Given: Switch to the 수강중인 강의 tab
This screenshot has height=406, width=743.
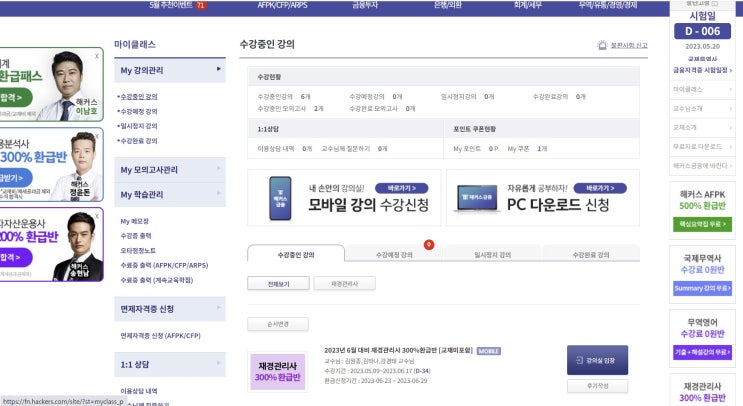Looking at the screenshot, I should click(296, 254).
